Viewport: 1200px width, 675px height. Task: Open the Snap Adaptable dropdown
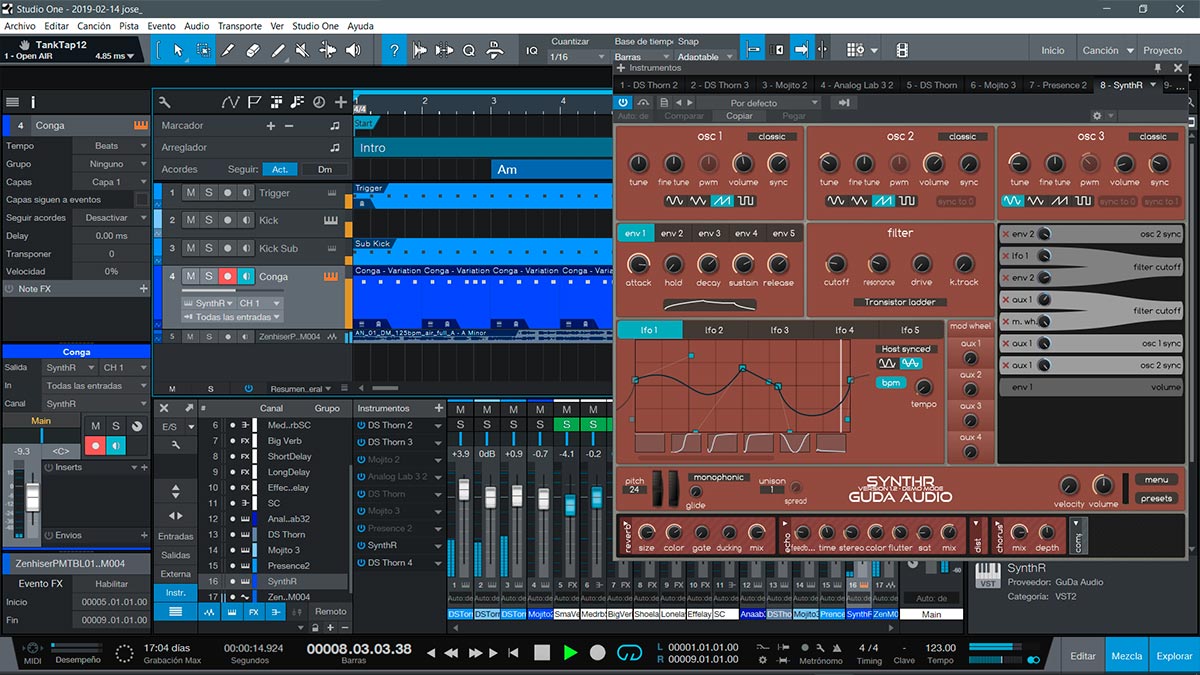tap(705, 57)
